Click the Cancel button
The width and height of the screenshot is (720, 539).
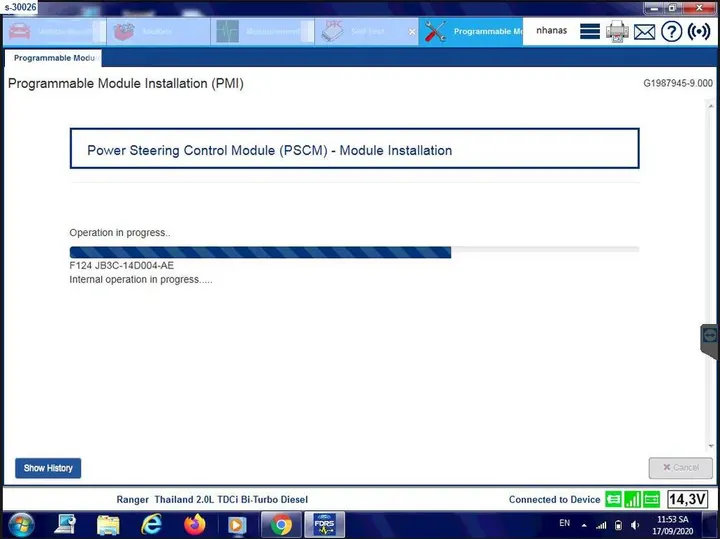[x=681, y=468]
